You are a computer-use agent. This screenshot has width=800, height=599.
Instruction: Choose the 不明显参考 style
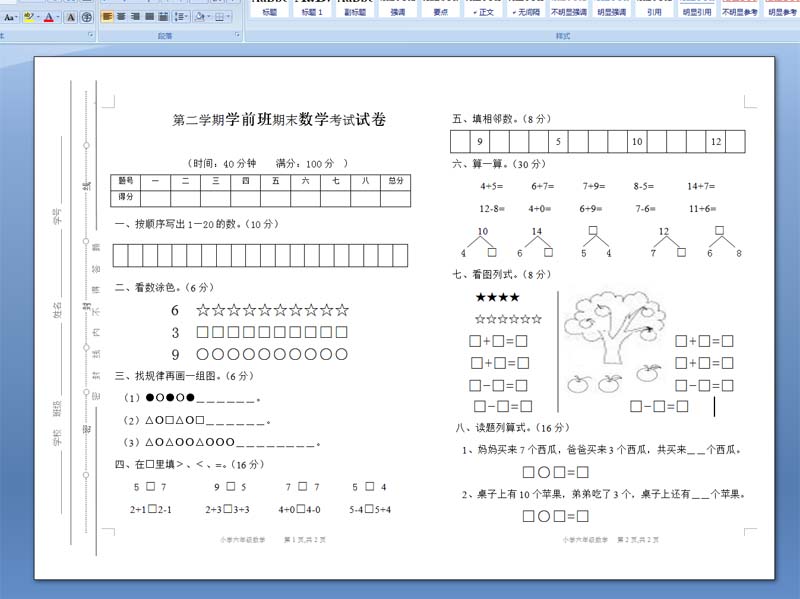pos(740,11)
